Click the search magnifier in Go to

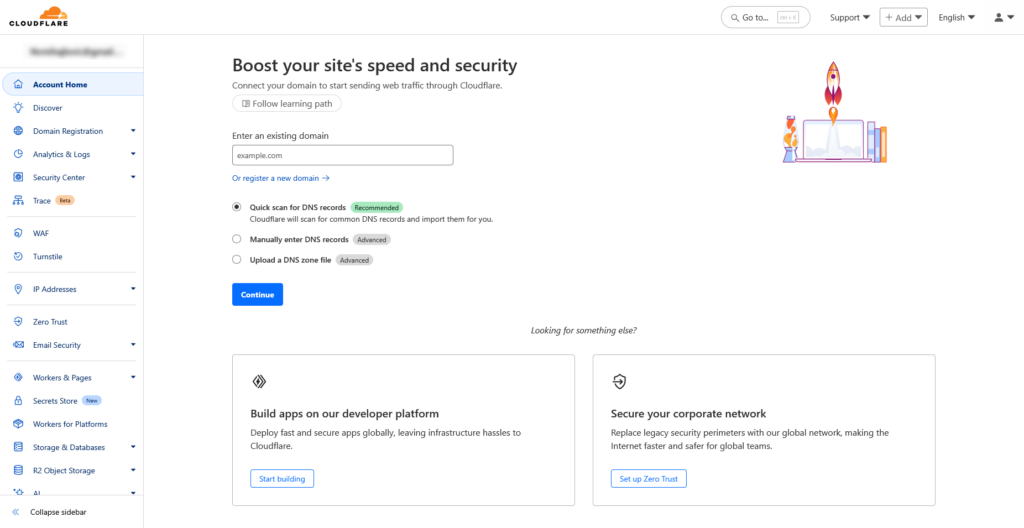point(734,18)
